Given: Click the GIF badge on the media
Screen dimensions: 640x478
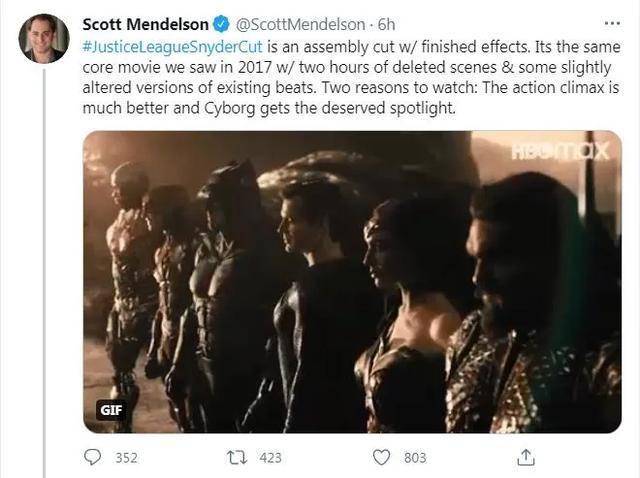Looking at the screenshot, I should coord(111,409).
